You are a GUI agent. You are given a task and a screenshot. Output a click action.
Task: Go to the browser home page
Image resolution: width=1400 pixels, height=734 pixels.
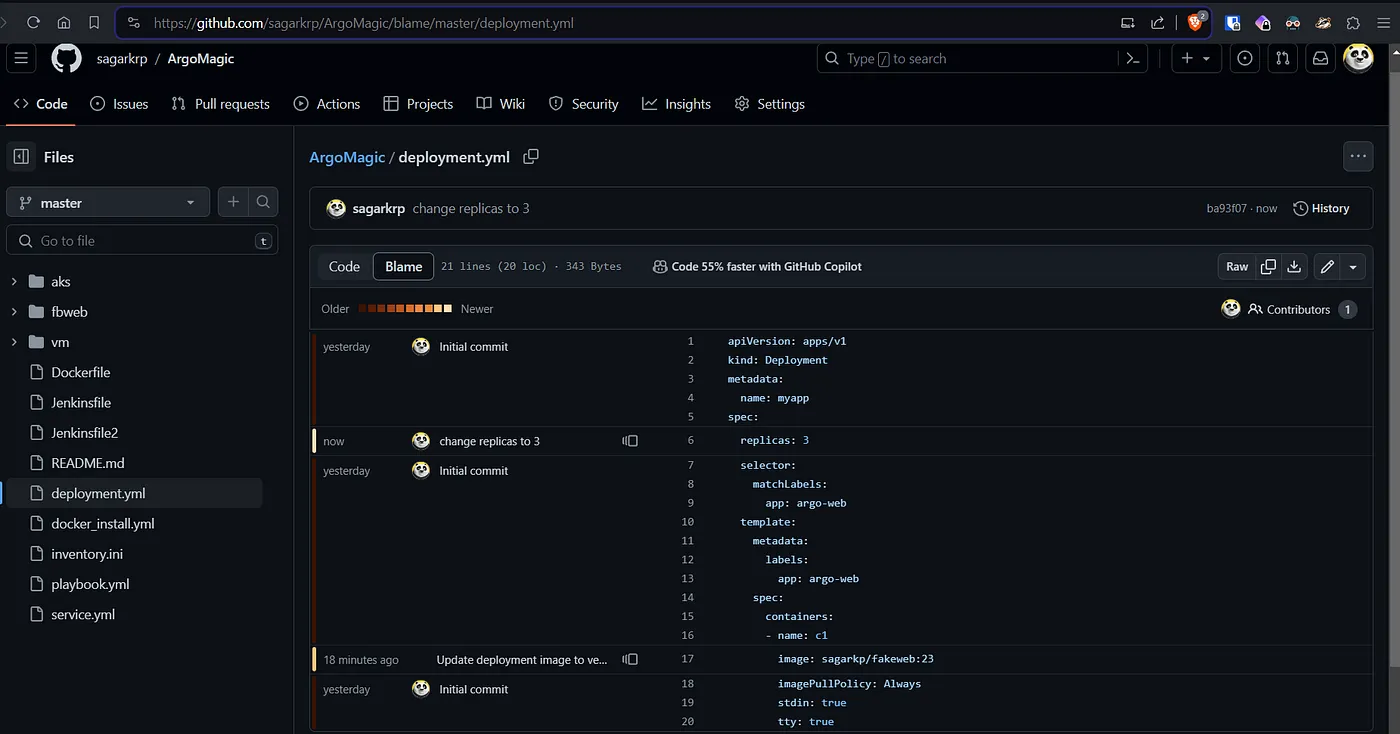pyautogui.click(x=64, y=22)
